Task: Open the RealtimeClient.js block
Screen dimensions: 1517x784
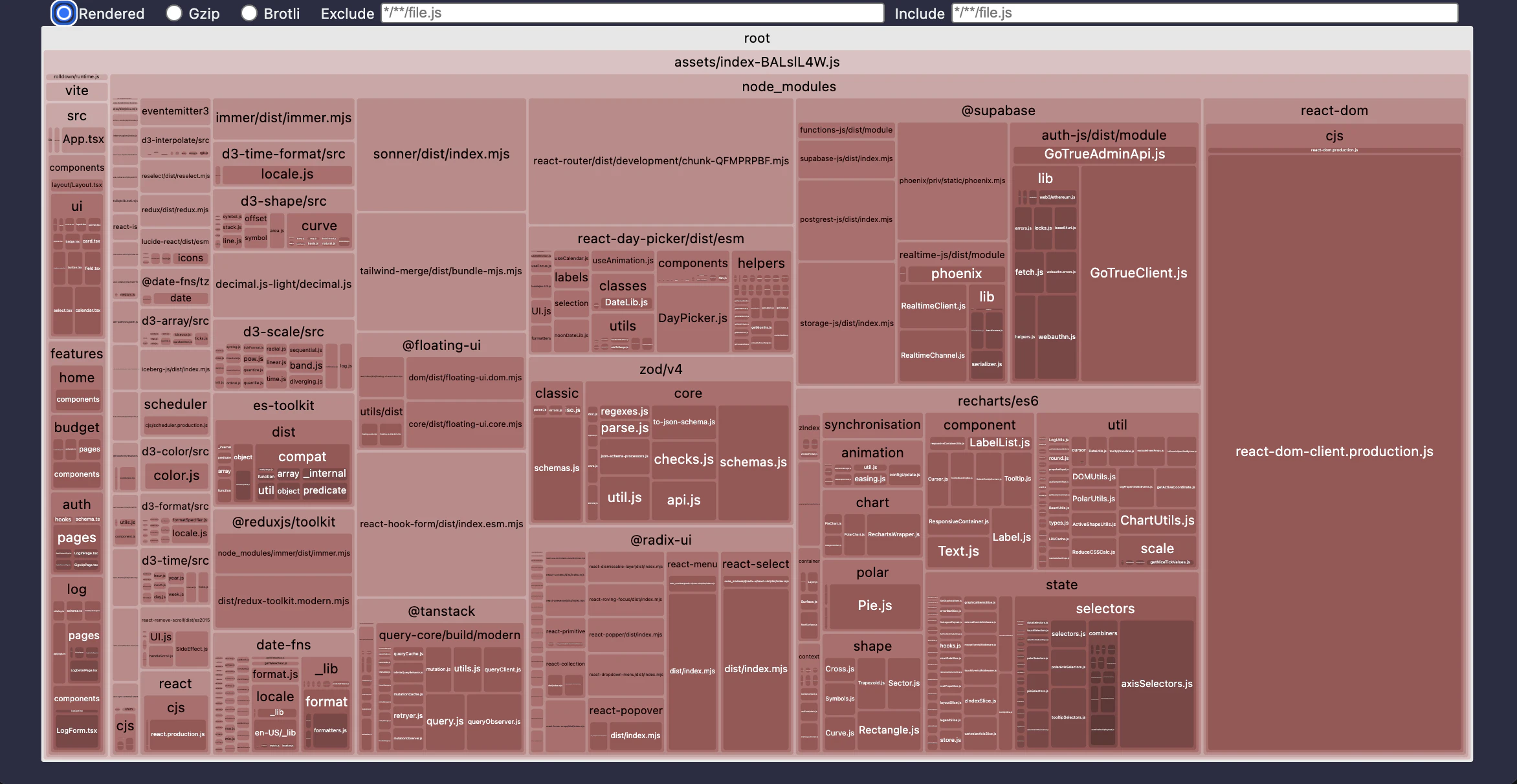Action: point(933,306)
